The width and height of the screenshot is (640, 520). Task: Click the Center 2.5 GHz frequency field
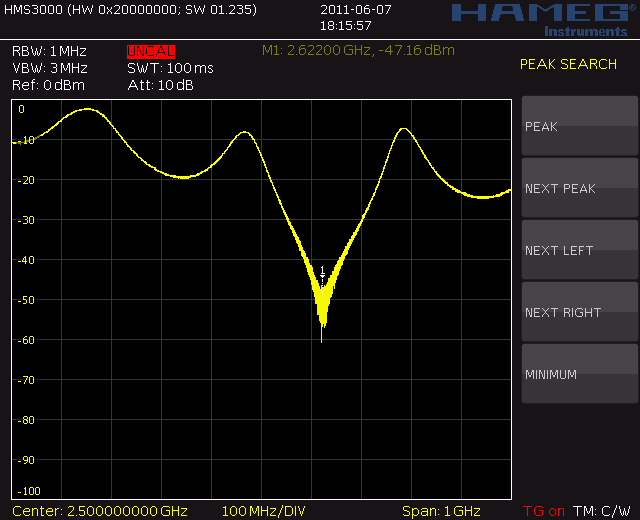[x=99, y=511]
